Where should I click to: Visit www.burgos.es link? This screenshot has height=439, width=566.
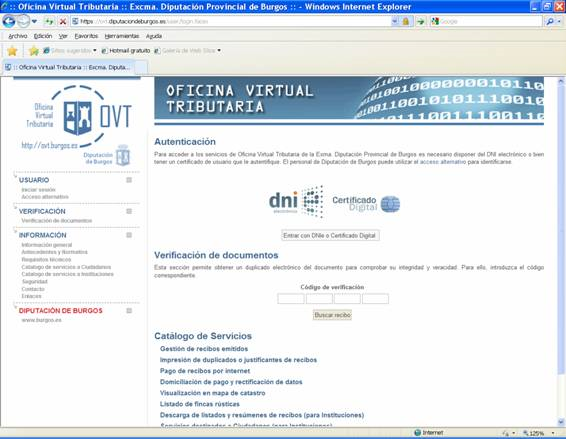[41, 320]
